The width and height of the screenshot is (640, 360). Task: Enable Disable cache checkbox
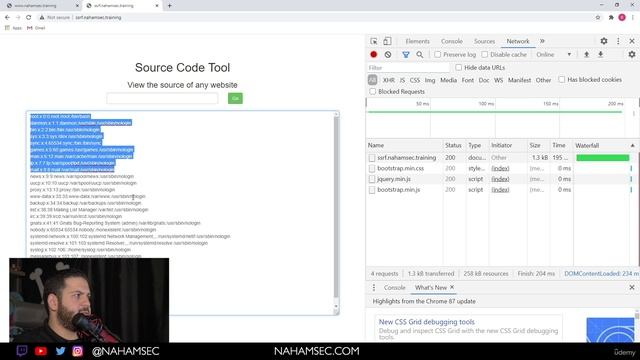pyautogui.click(x=484, y=54)
